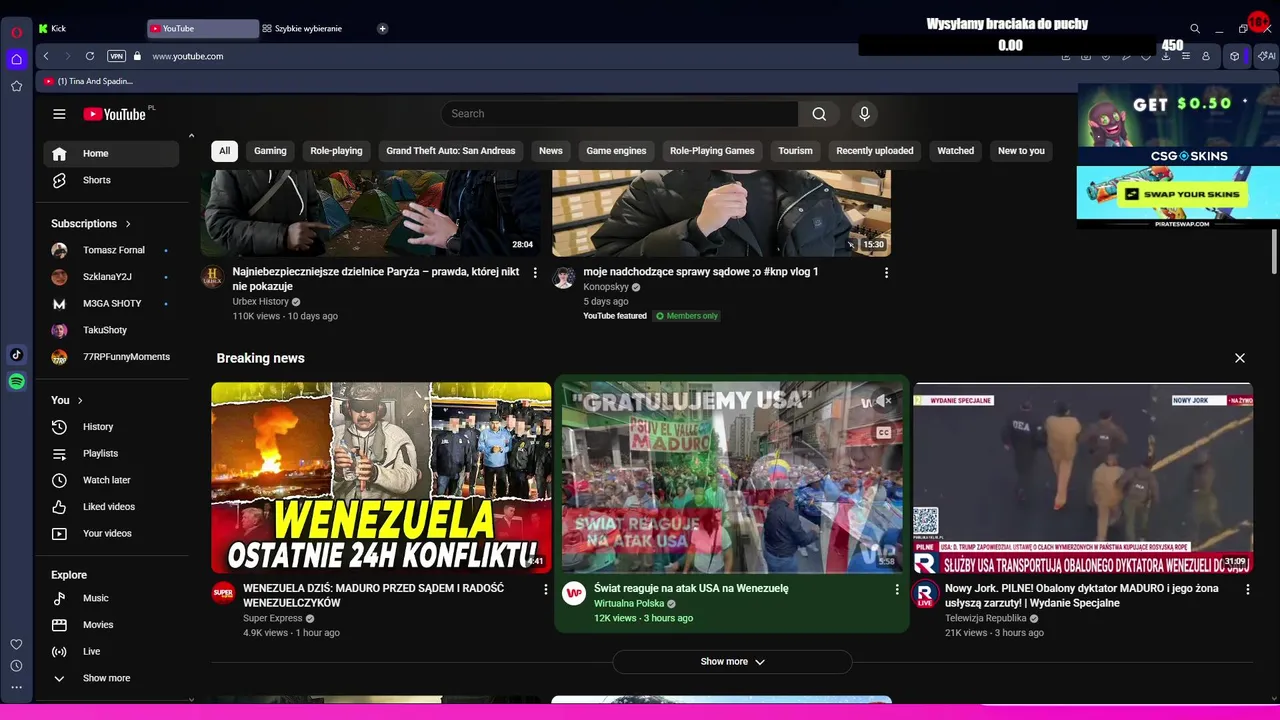1280x720 pixels.
Task: Start voice search with microphone icon
Action: pos(865,114)
